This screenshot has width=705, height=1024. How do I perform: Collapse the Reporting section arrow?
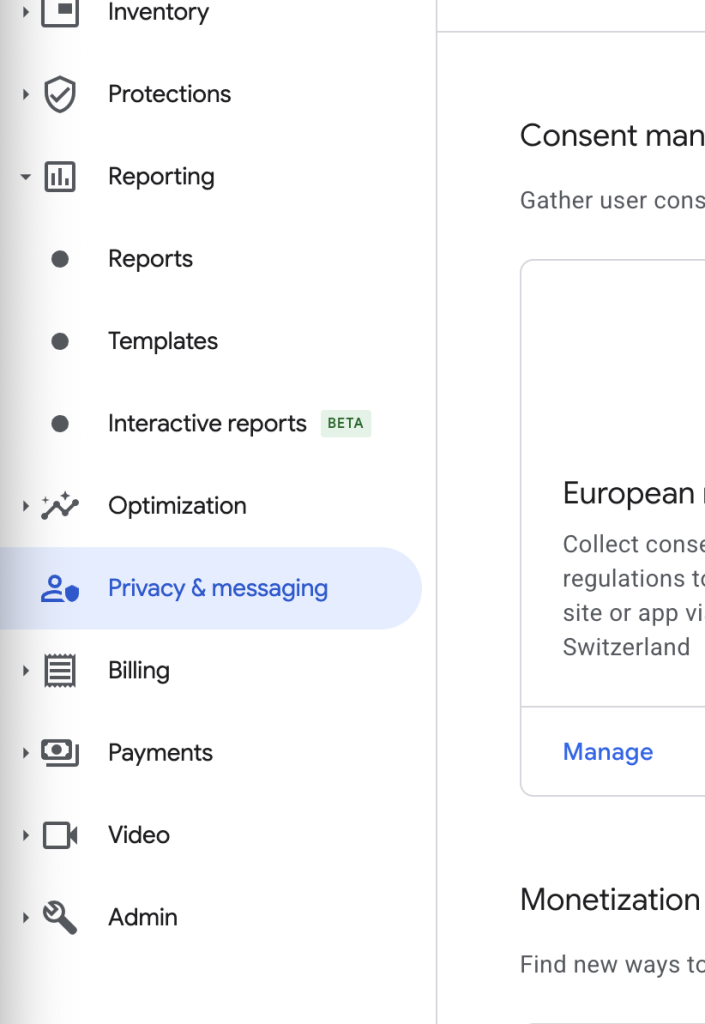(25, 176)
